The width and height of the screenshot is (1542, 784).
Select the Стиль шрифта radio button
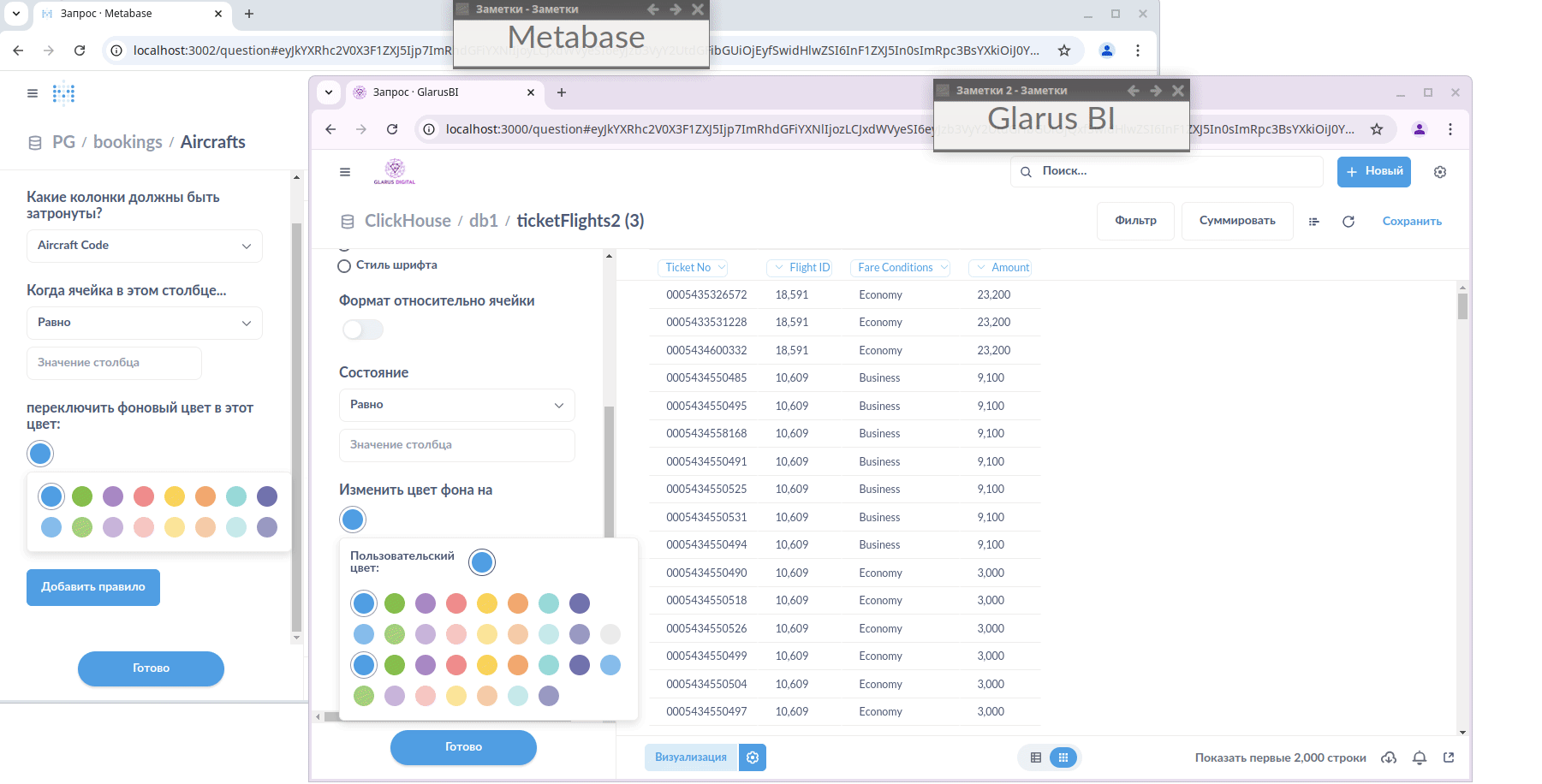(344, 266)
